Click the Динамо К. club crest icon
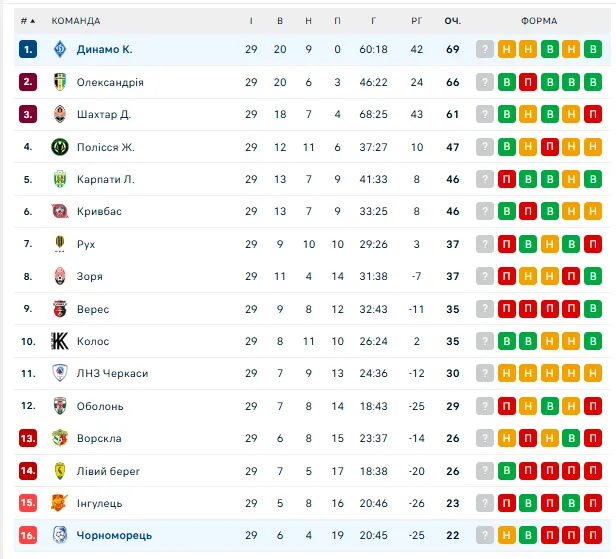The height and width of the screenshot is (559, 616). coord(59,49)
